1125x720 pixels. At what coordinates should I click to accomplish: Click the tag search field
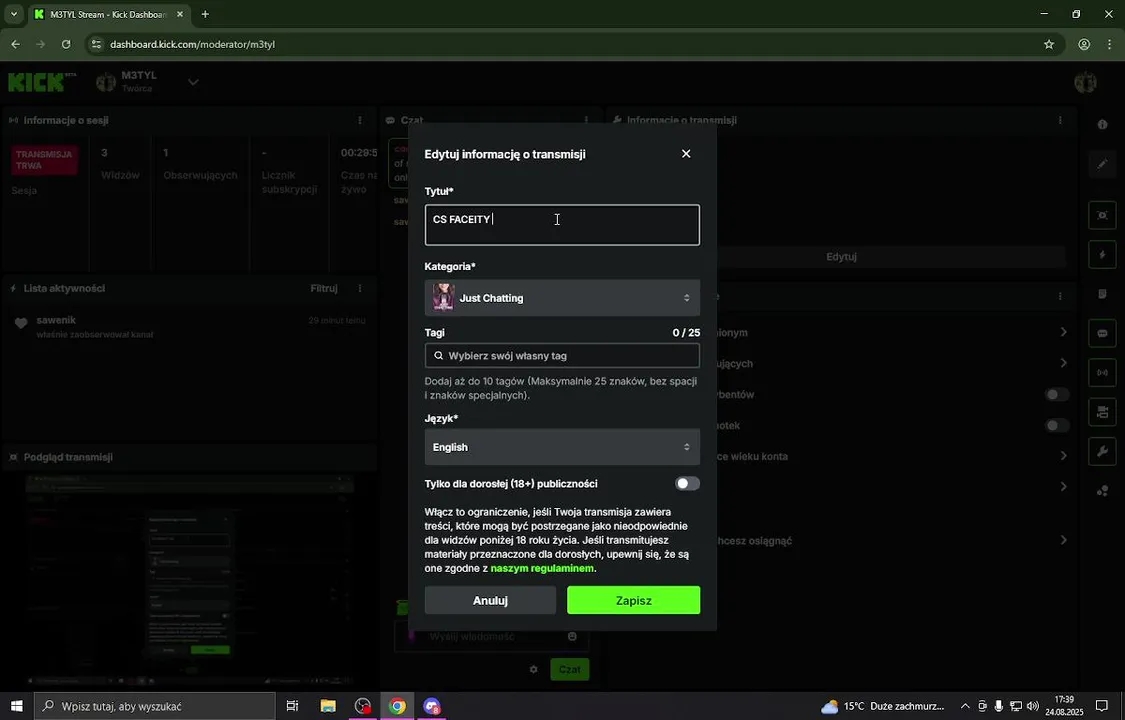562,356
